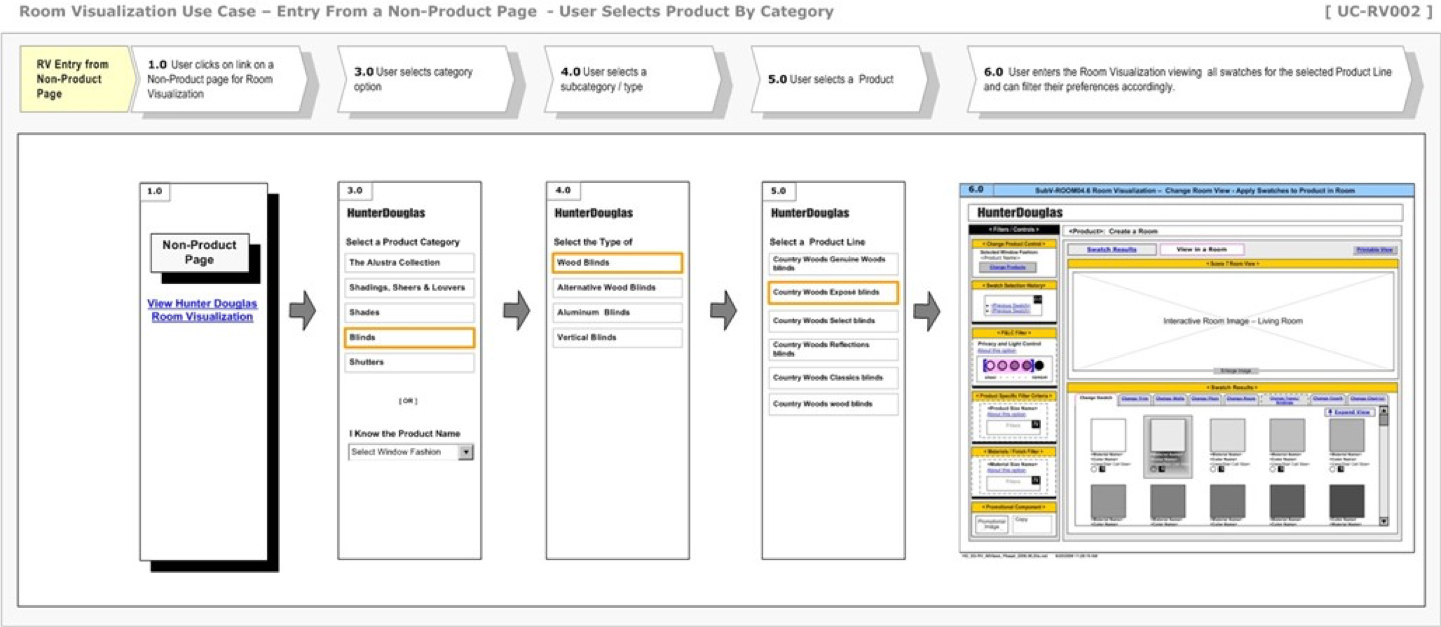Image resolution: width=1441 pixels, height=627 pixels.
Task: Select the fourth swatch in the first row
Action: coord(1287,436)
